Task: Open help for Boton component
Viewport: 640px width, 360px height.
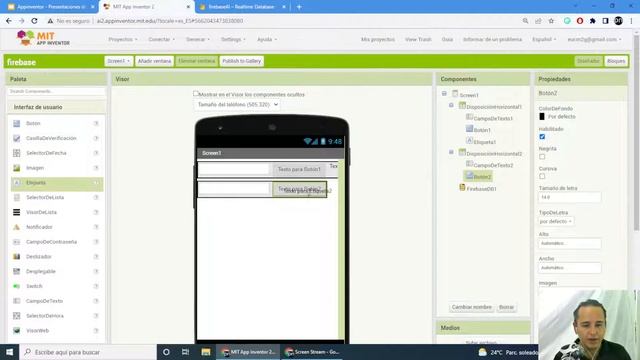Action: coord(96,123)
